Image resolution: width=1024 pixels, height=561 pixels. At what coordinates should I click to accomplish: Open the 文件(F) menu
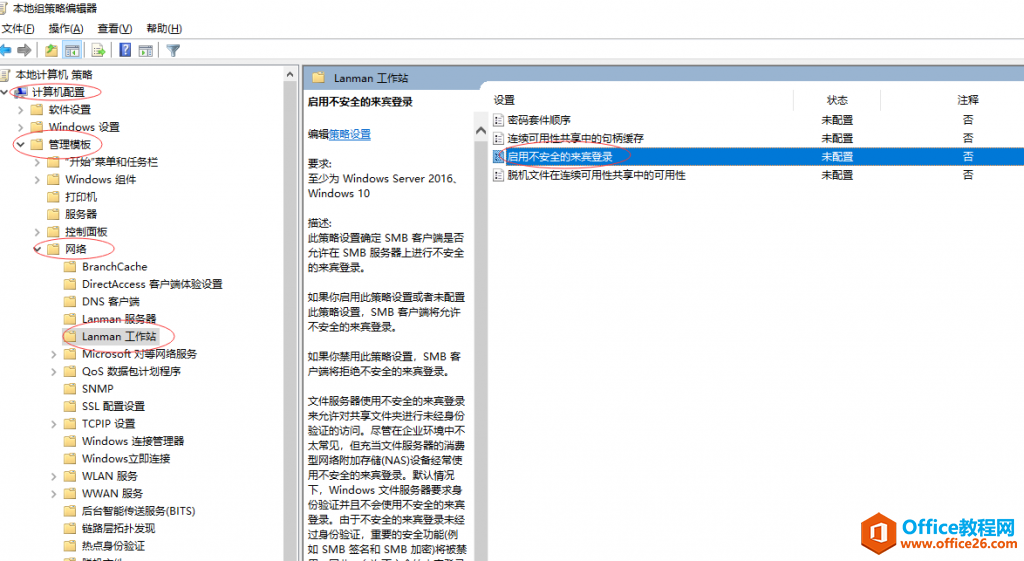(18, 29)
